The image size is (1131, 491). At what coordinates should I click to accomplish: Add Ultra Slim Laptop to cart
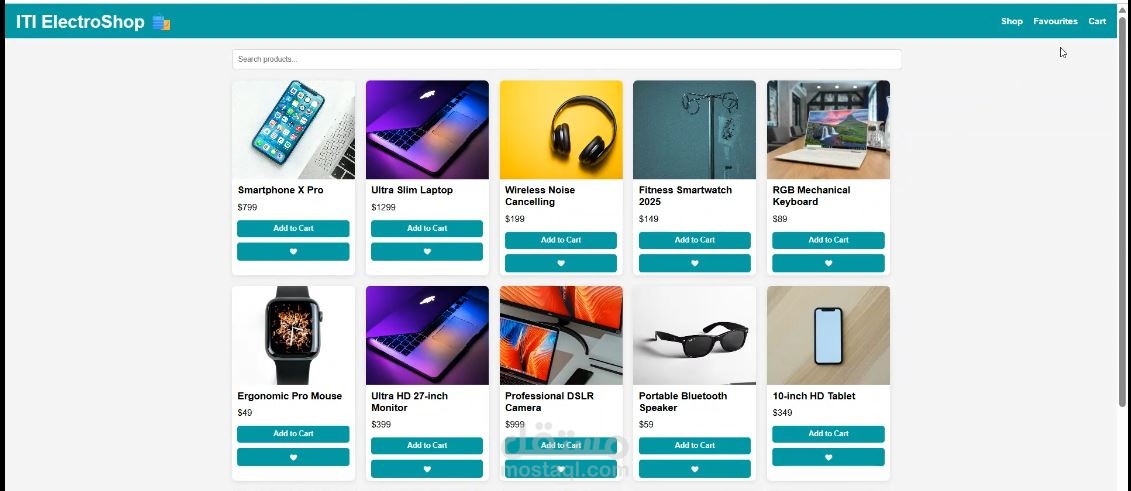pyautogui.click(x=427, y=229)
